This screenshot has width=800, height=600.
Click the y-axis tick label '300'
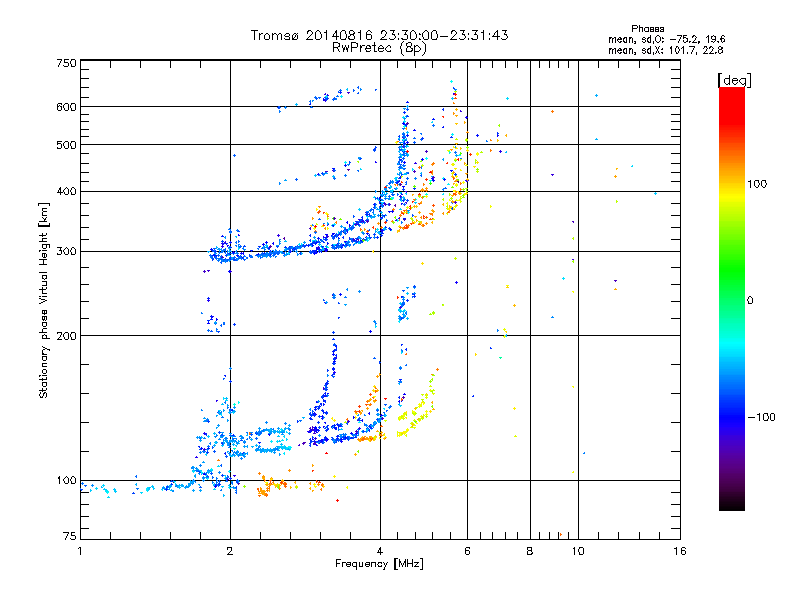click(x=66, y=251)
